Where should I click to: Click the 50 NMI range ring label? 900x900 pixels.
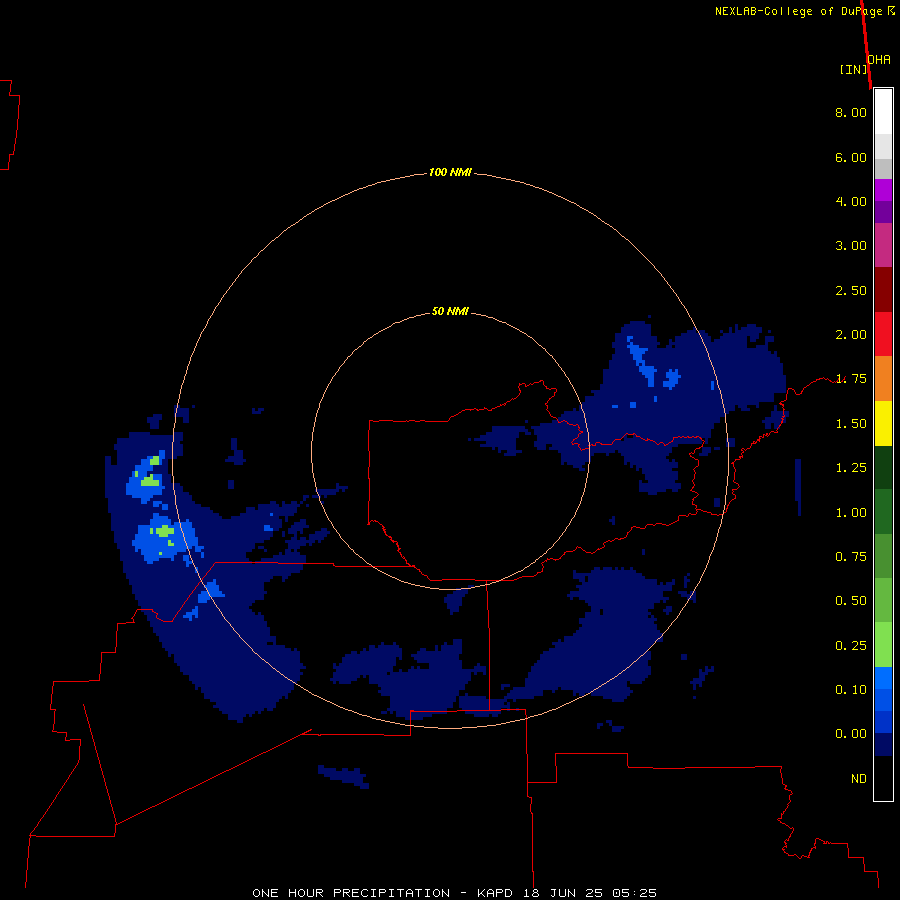click(450, 312)
